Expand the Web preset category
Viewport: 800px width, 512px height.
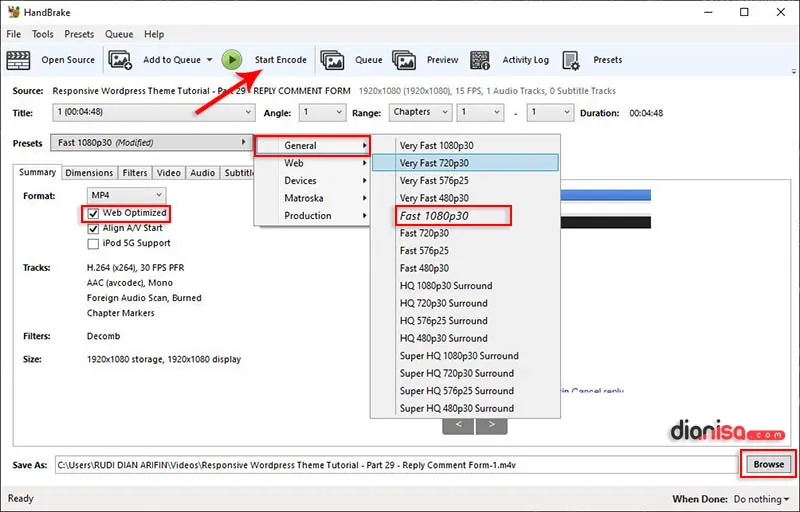[312, 163]
